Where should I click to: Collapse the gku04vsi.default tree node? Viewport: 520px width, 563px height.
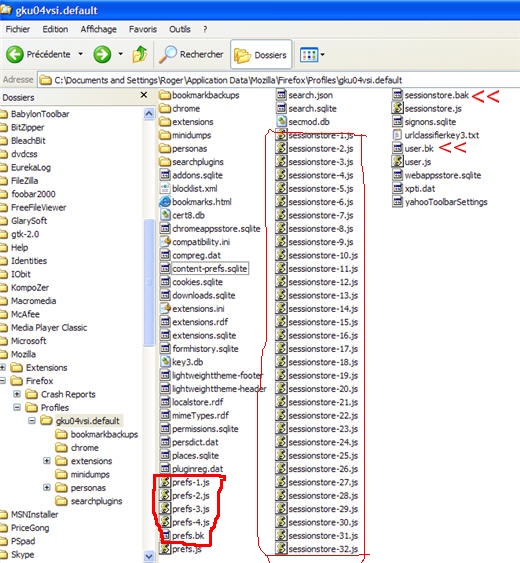point(32,420)
